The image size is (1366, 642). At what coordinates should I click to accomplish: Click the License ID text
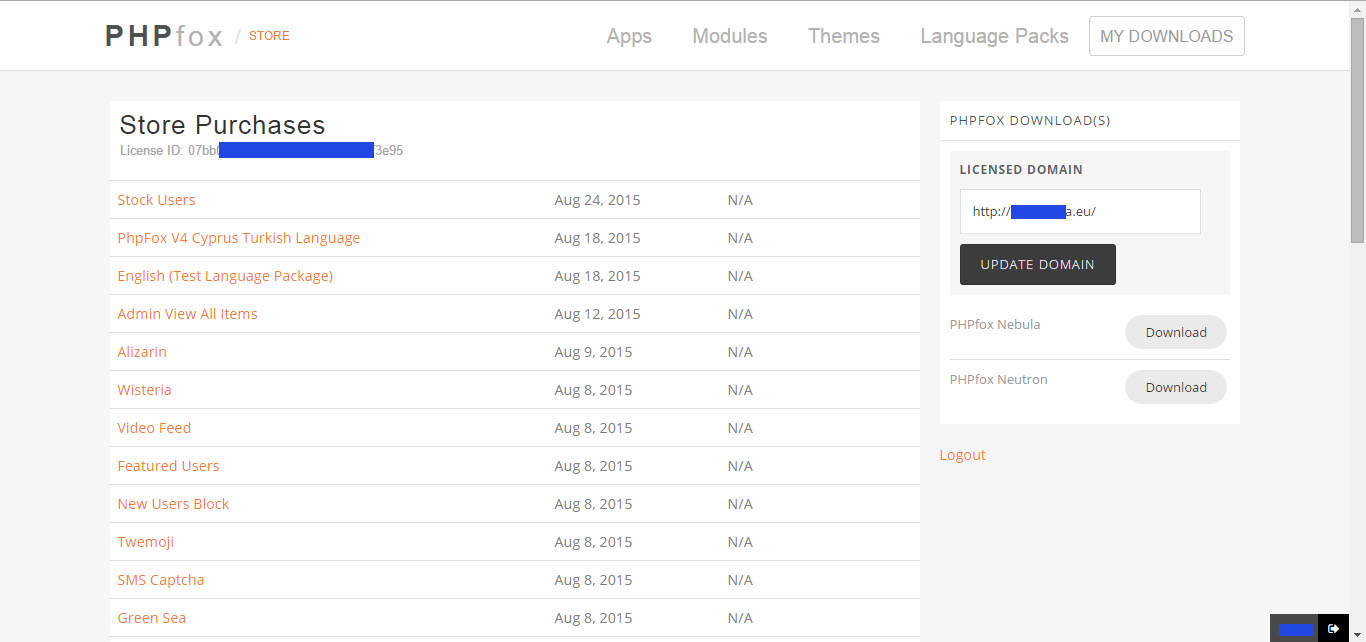point(261,151)
